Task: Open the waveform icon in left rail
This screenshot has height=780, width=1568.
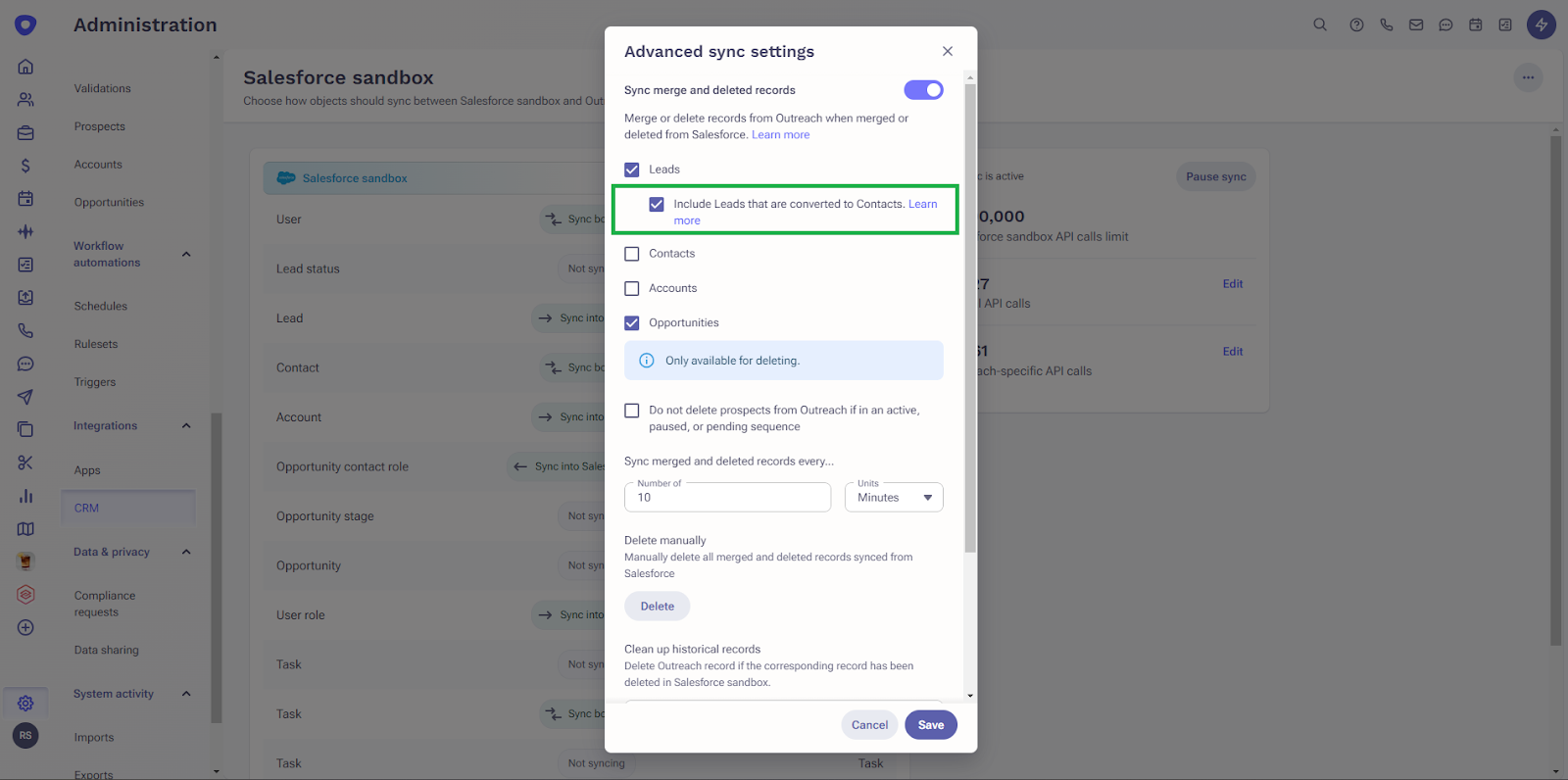Action: (25, 231)
